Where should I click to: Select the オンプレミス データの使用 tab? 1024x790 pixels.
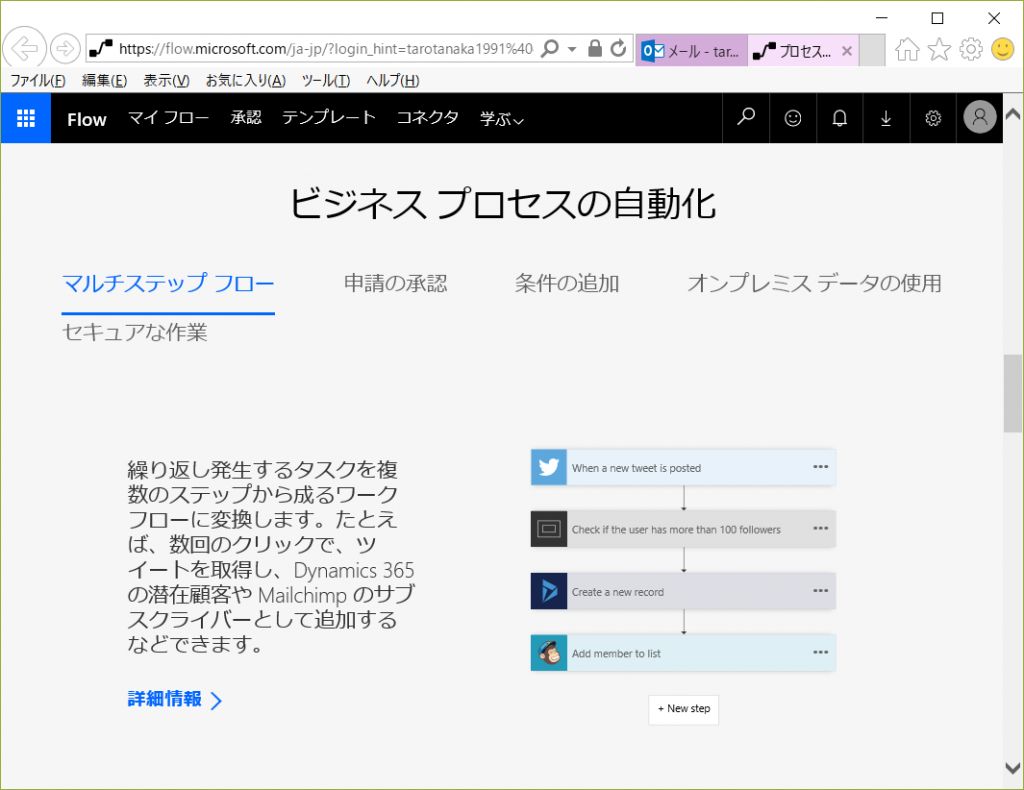814,283
